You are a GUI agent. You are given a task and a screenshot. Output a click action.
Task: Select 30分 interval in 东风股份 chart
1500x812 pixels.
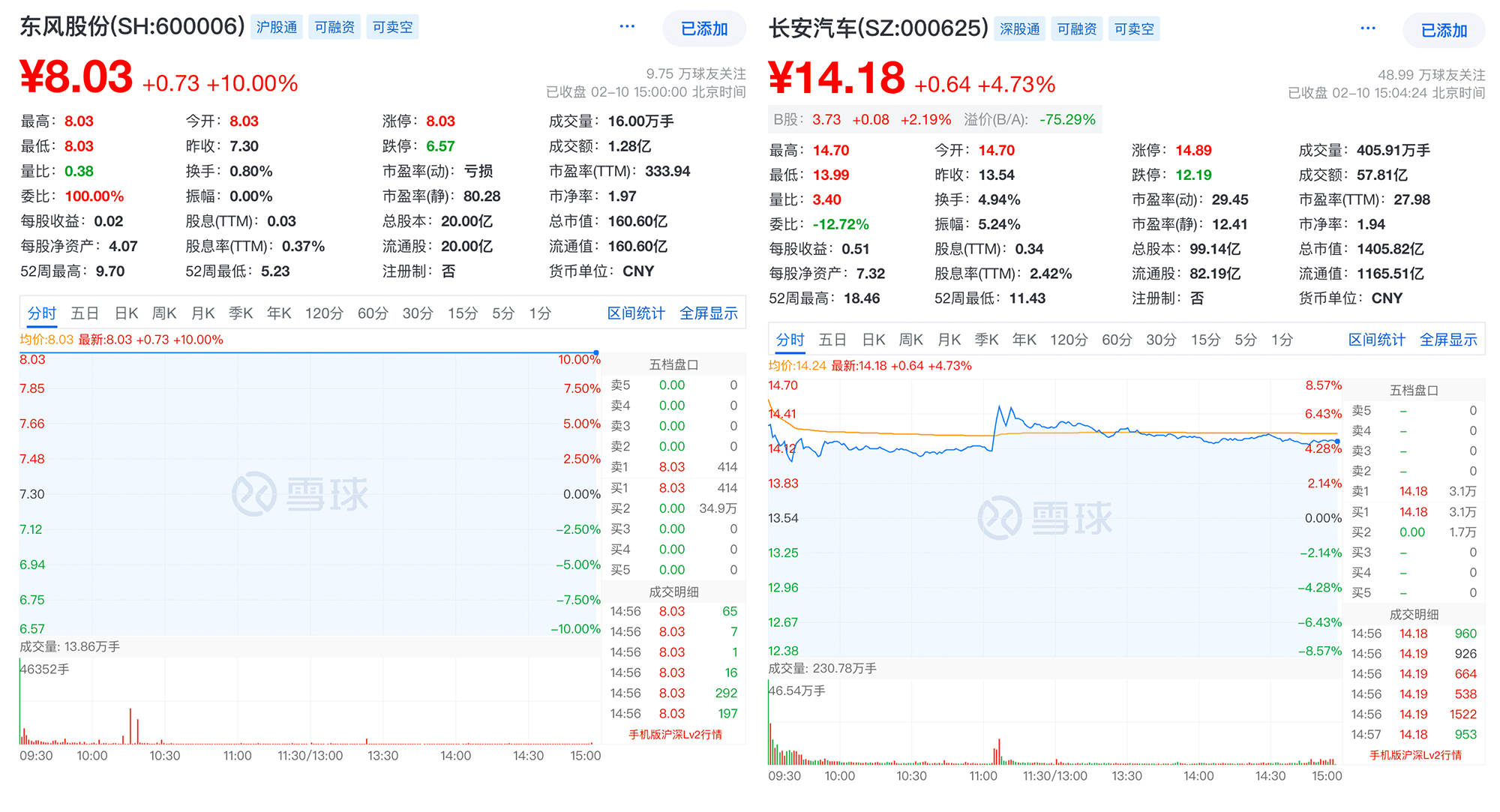click(x=418, y=313)
